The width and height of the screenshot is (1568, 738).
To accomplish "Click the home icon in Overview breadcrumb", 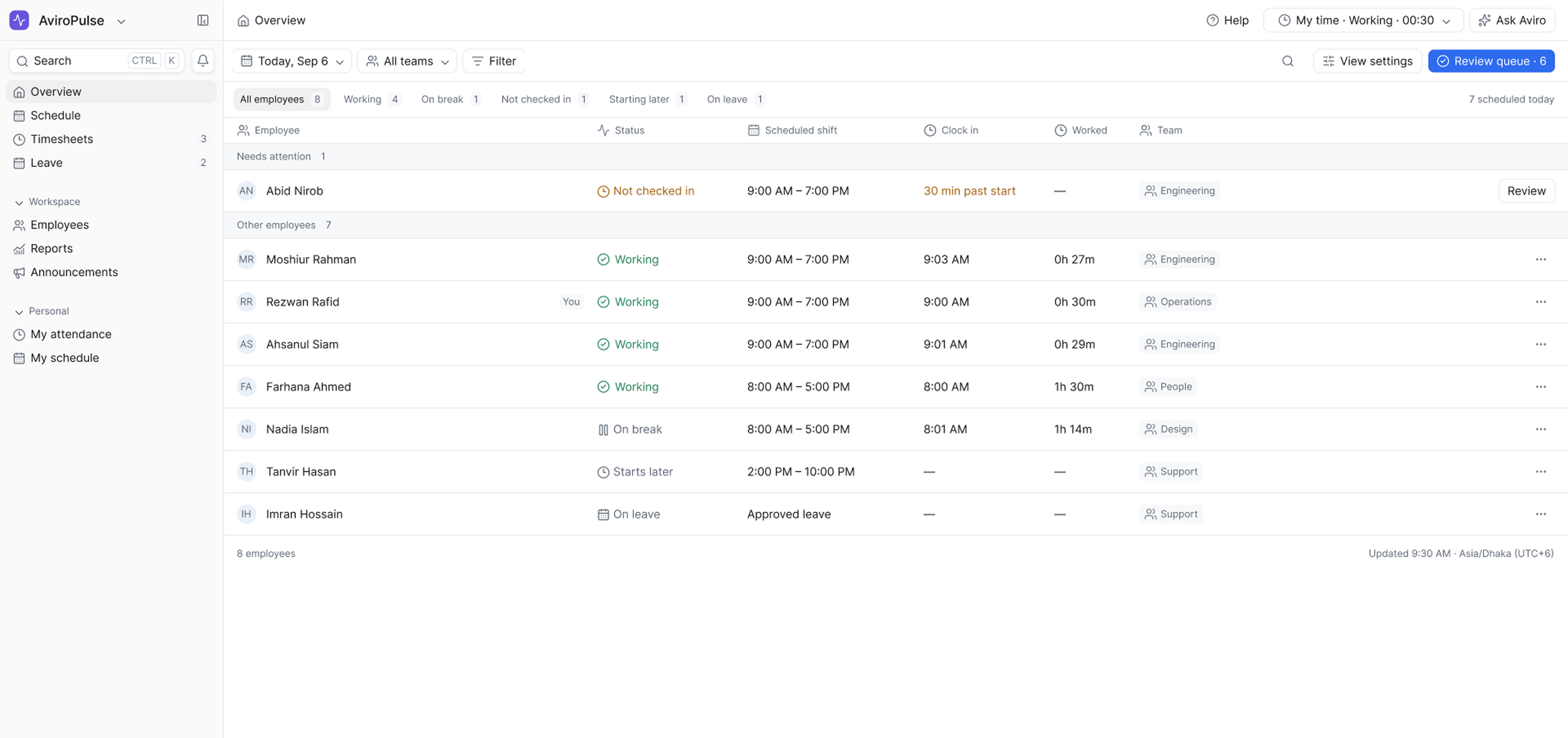I will pyautogui.click(x=243, y=21).
